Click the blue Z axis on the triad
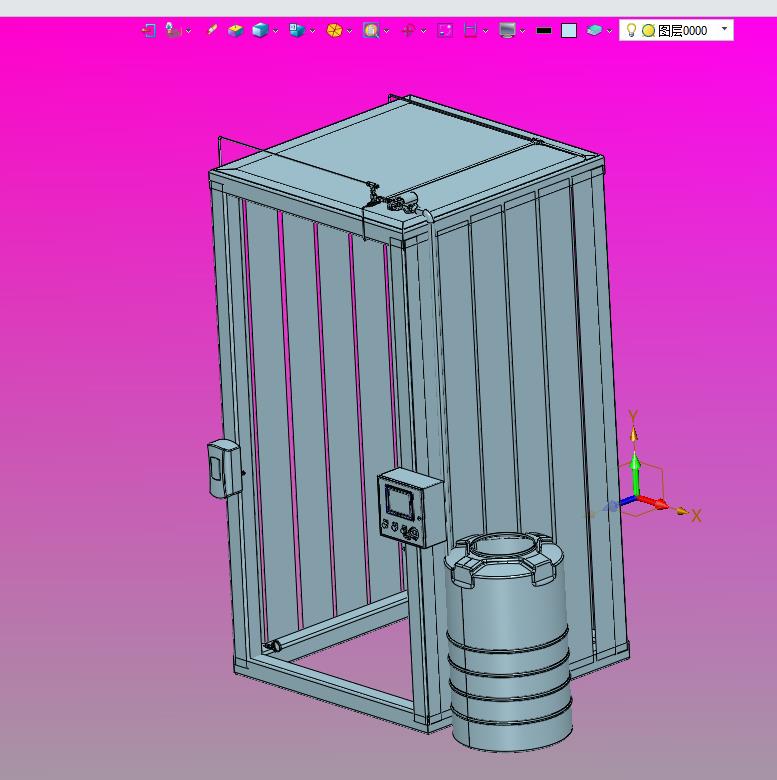 (628, 499)
